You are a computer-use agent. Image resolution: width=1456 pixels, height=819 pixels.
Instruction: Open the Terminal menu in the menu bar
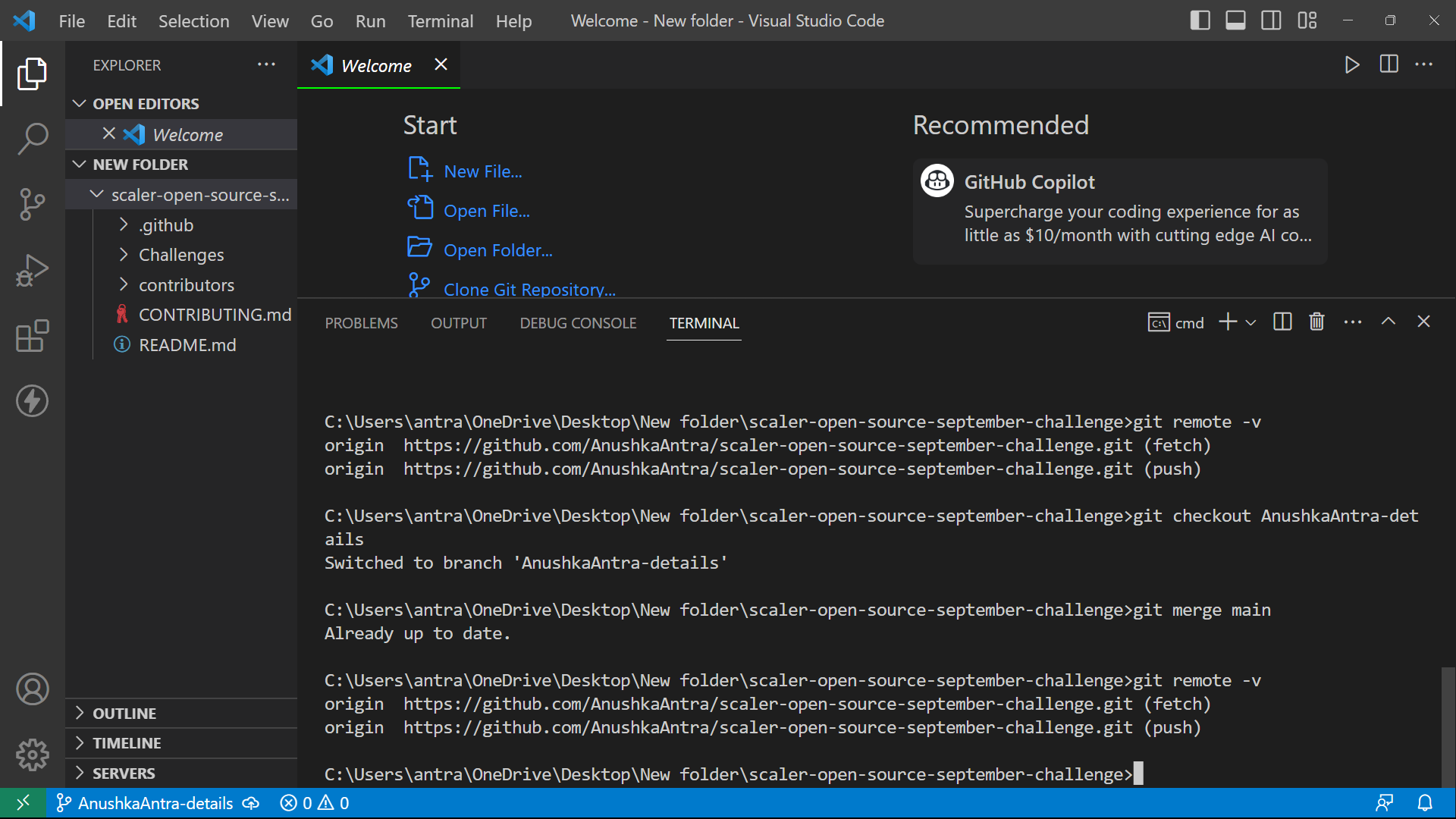pyautogui.click(x=440, y=20)
